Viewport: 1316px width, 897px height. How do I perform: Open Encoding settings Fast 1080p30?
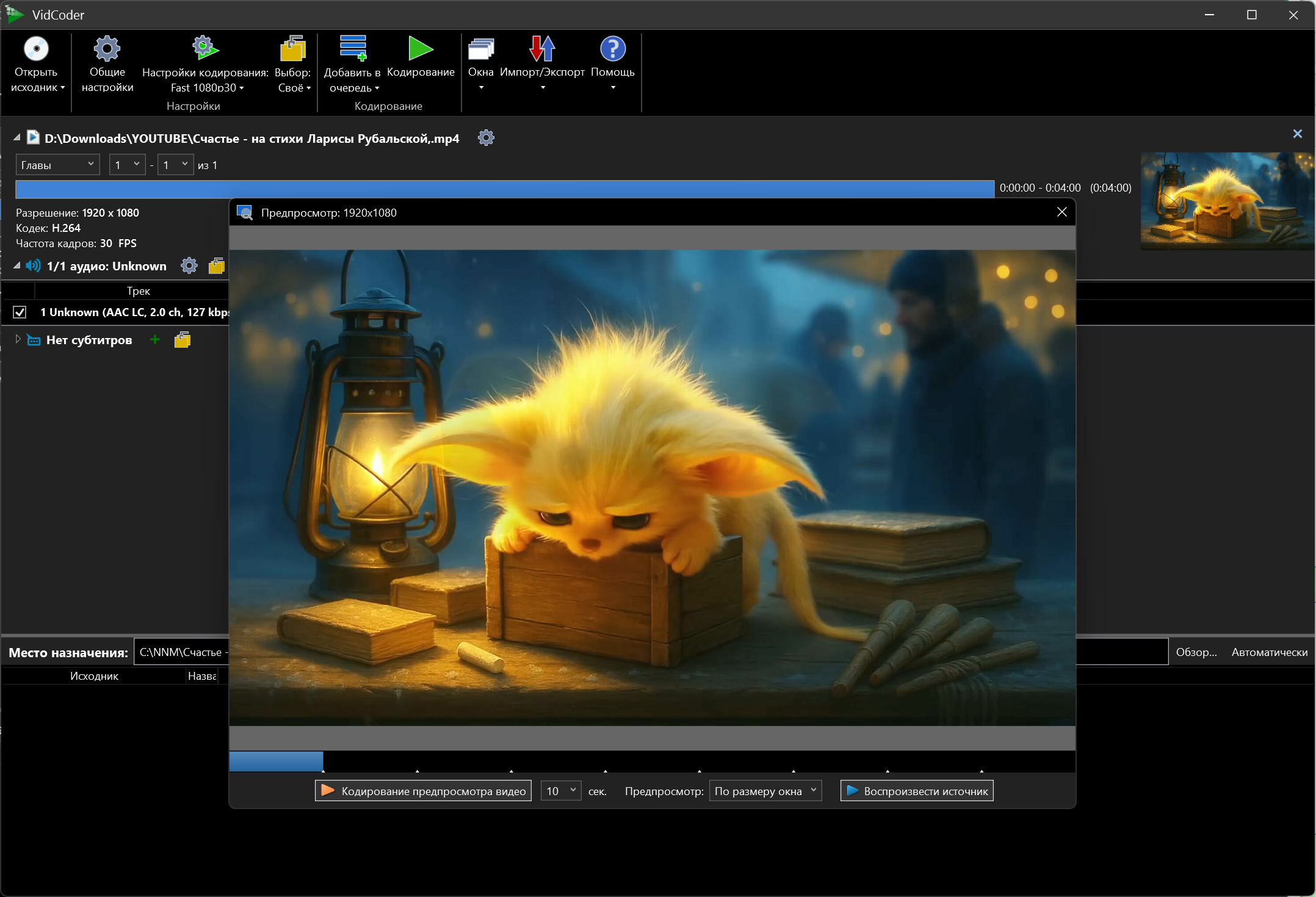(x=205, y=49)
